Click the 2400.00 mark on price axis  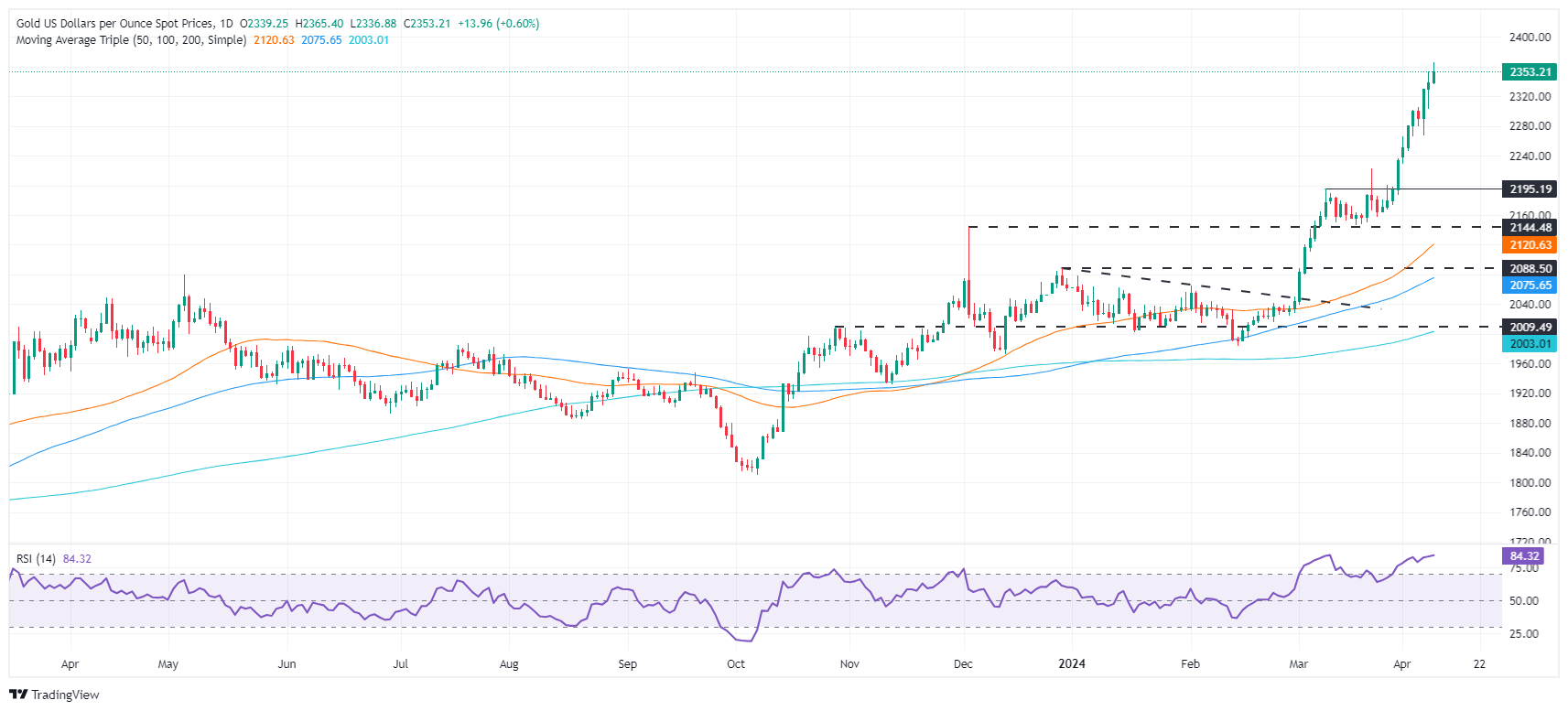click(1530, 38)
